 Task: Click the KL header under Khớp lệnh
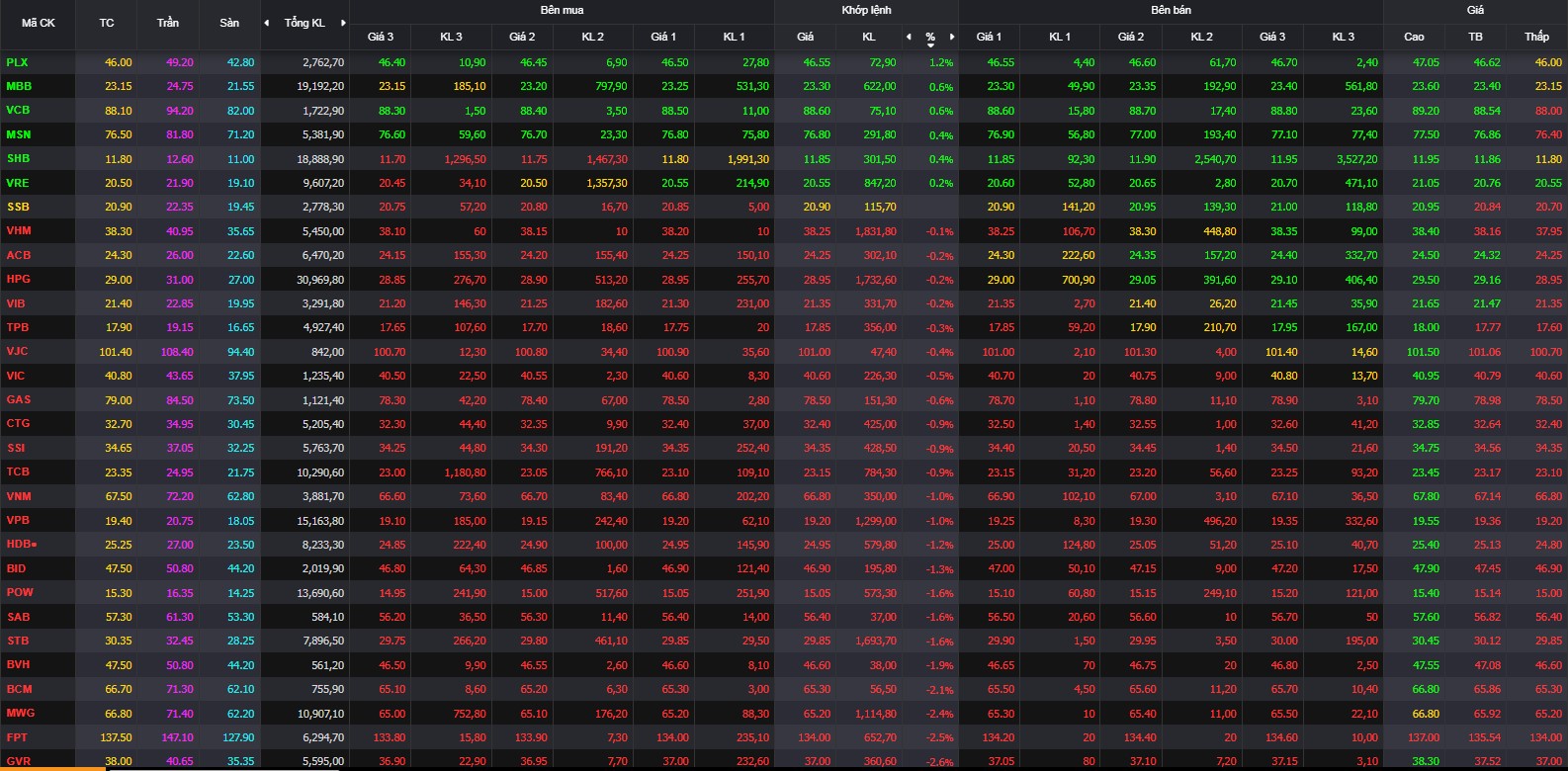(869, 37)
